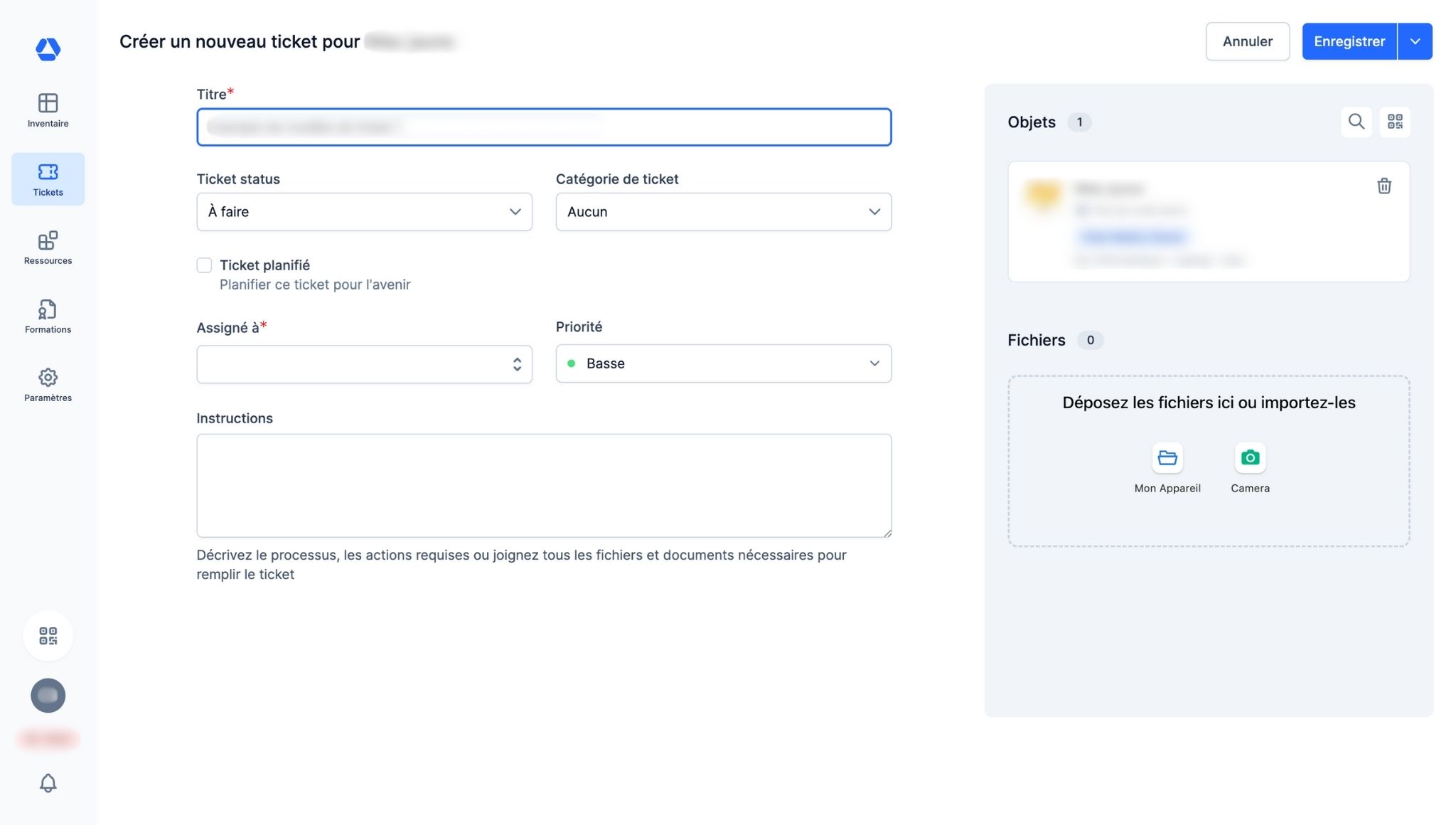The height and width of the screenshot is (825, 1456).
Task: Click into the Instructions text area
Action: (x=544, y=485)
